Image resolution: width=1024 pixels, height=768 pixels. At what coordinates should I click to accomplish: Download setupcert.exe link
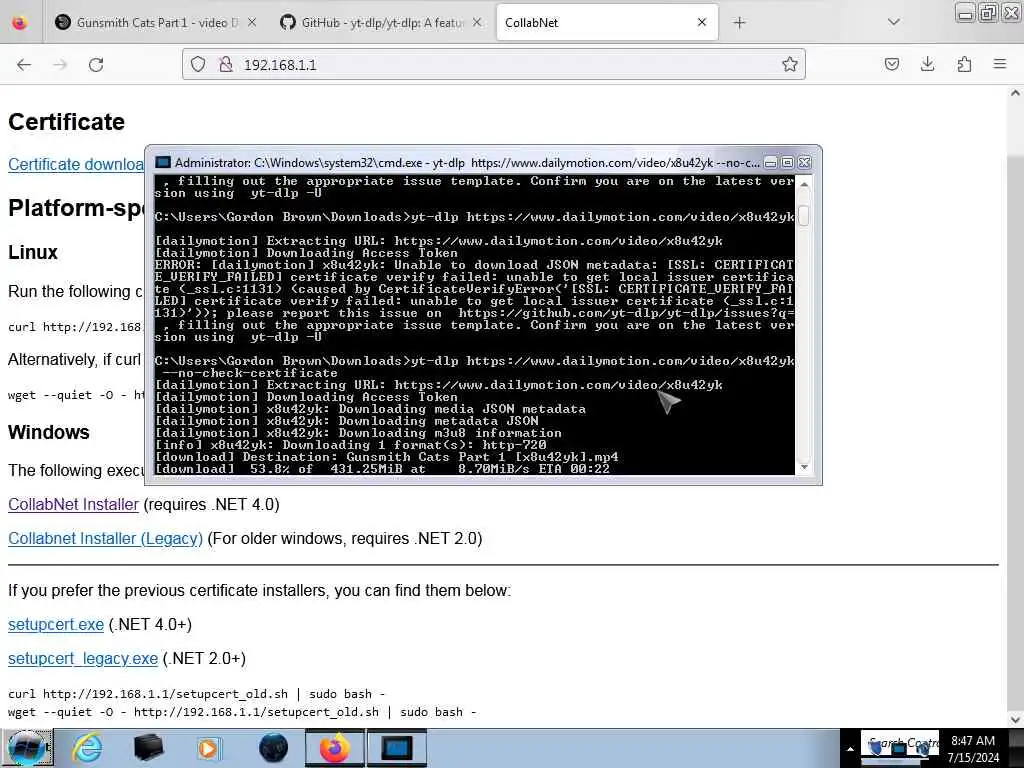pos(56,625)
